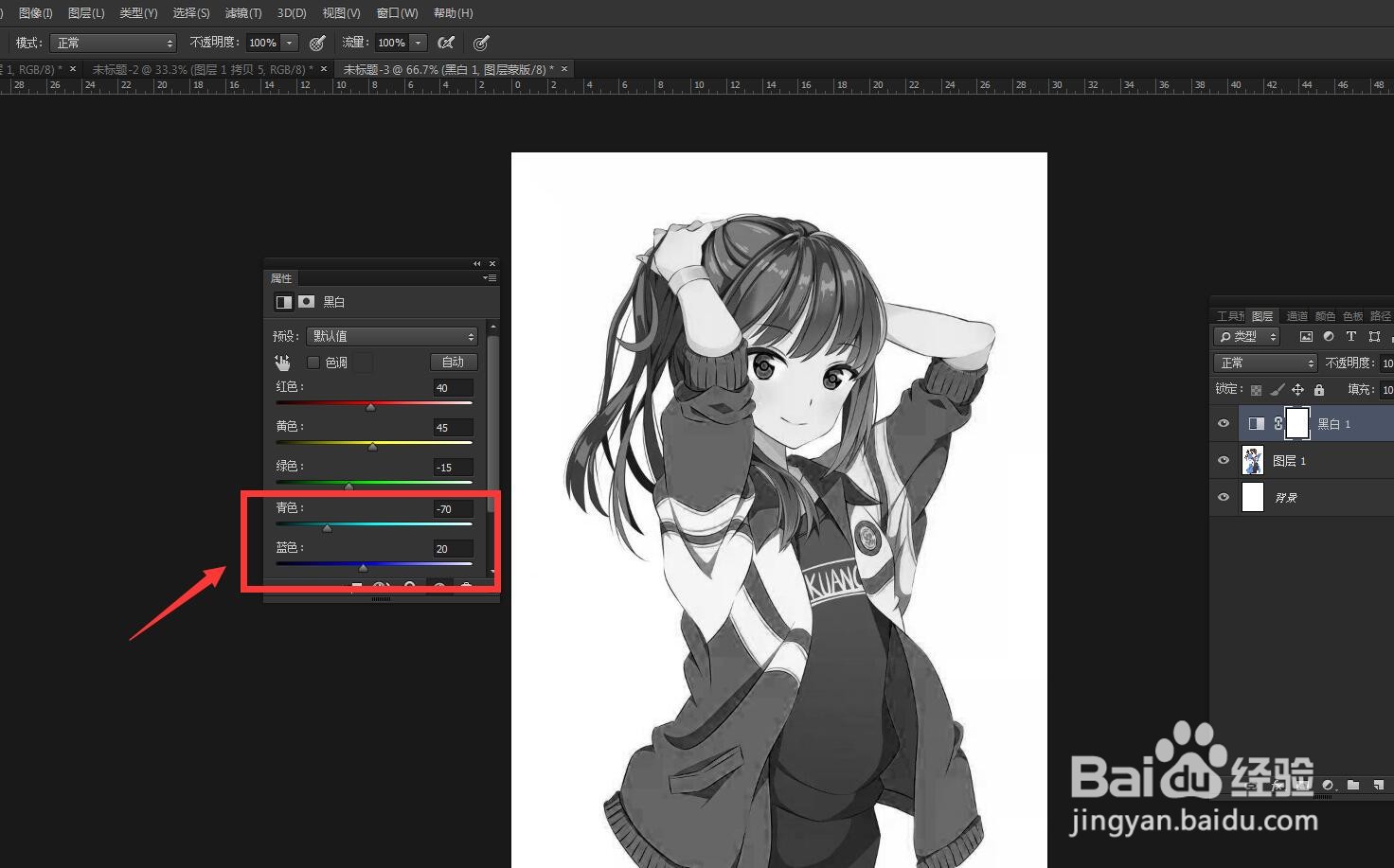Open the 图层(L) menu
The image size is (1394, 868).
click(x=86, y=13)
